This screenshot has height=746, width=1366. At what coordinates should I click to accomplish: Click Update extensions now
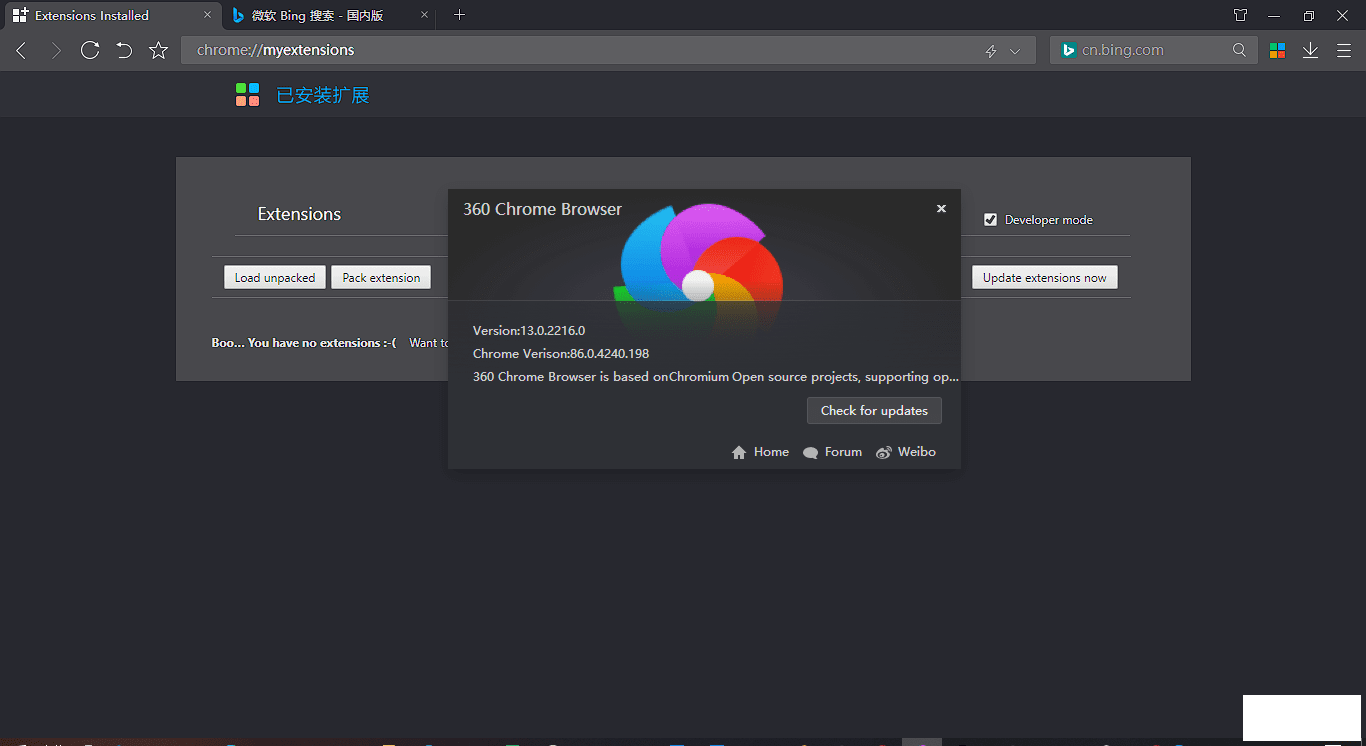1044,278
